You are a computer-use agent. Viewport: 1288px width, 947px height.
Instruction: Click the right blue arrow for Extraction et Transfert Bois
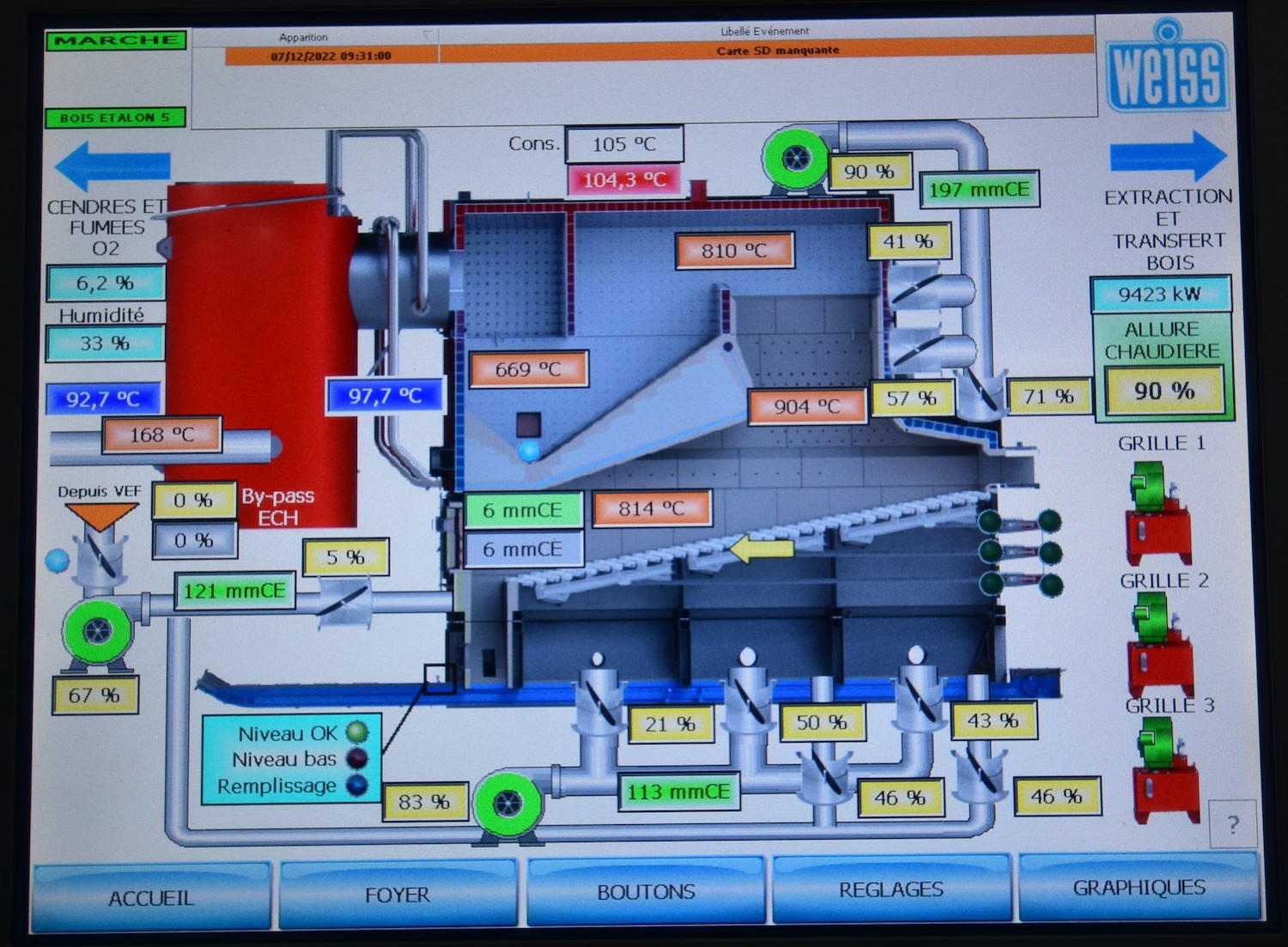click(1168, 156)
